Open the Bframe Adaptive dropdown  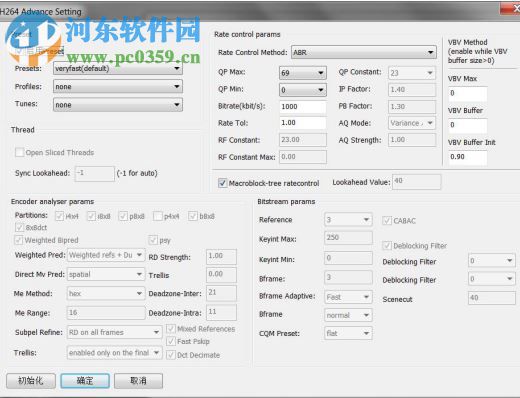tap(348, 297)
